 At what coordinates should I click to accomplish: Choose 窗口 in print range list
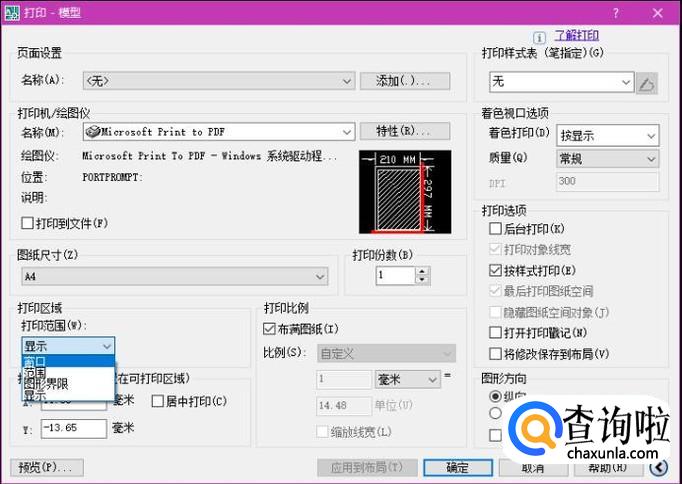(x=68, y=361)
